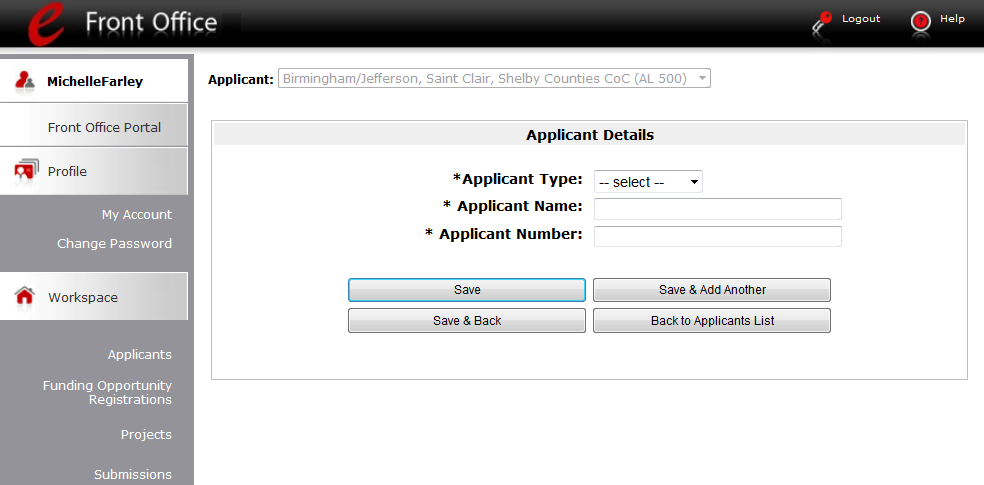Click the Save & Add Another button

[x=712, y=290]
